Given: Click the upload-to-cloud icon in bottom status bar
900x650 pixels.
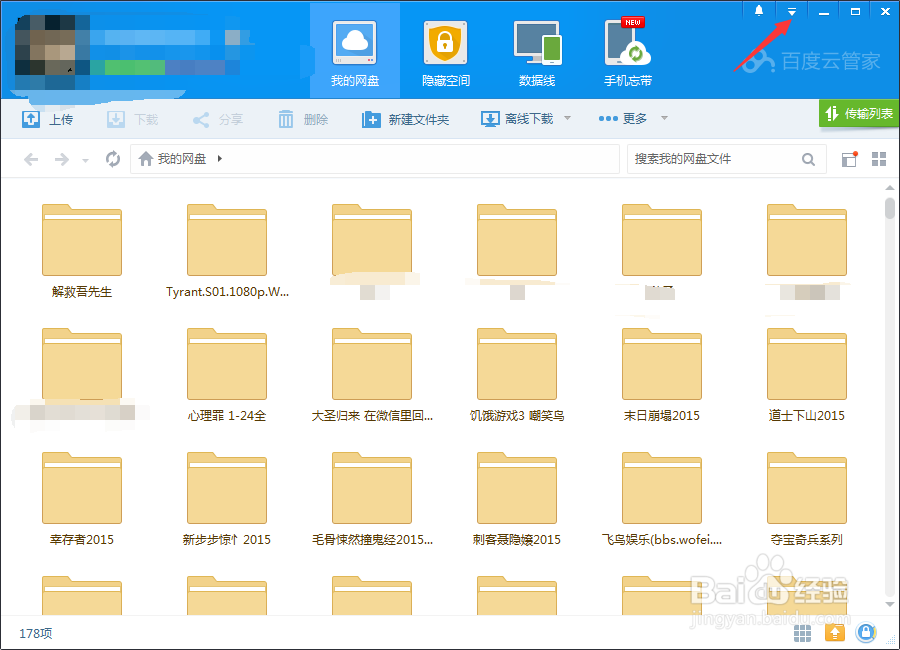Looking at the screenshot, I should 835,633.
